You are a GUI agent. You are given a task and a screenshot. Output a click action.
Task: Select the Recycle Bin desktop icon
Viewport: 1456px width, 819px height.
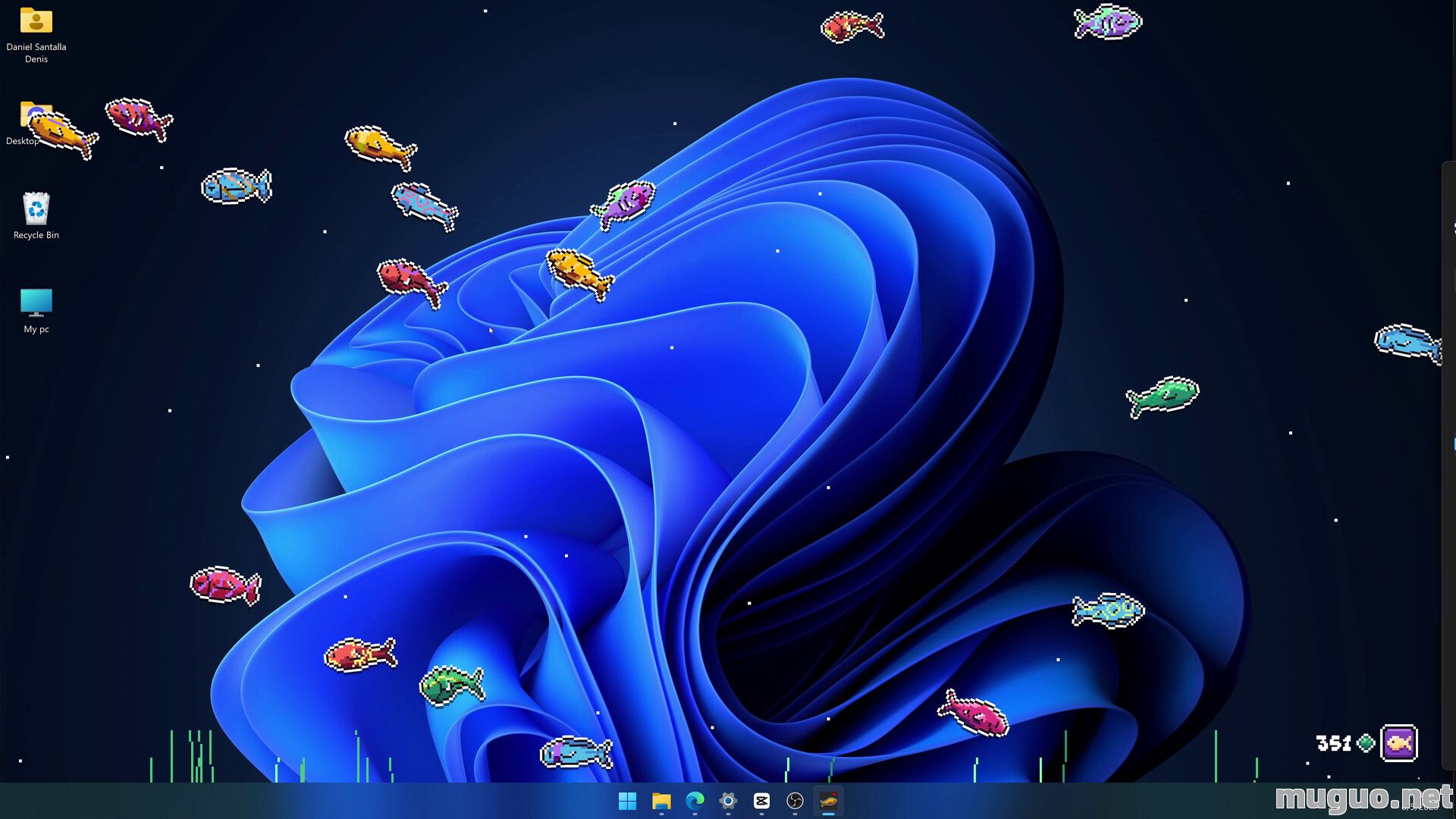[x=36, y=215]
